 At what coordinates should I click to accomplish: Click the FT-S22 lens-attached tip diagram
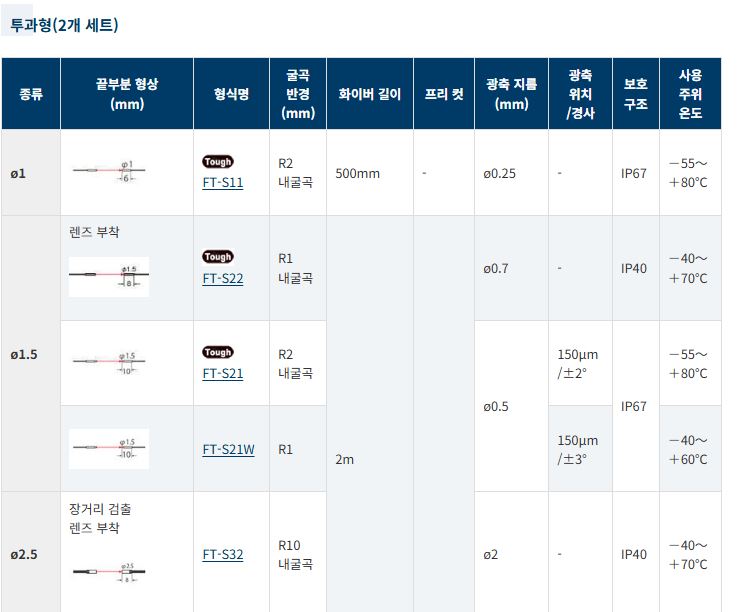[109, 277]
